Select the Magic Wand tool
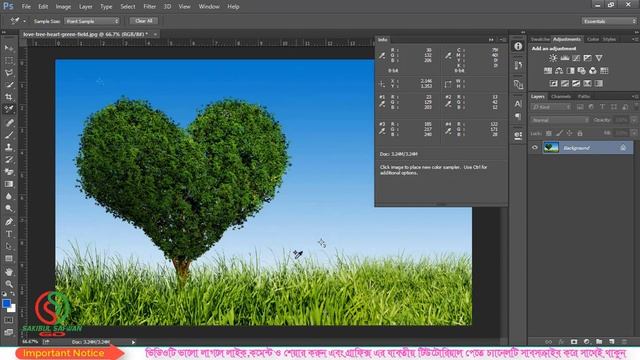640x360 pixels. pyautogui.click(x=9, y=85)
